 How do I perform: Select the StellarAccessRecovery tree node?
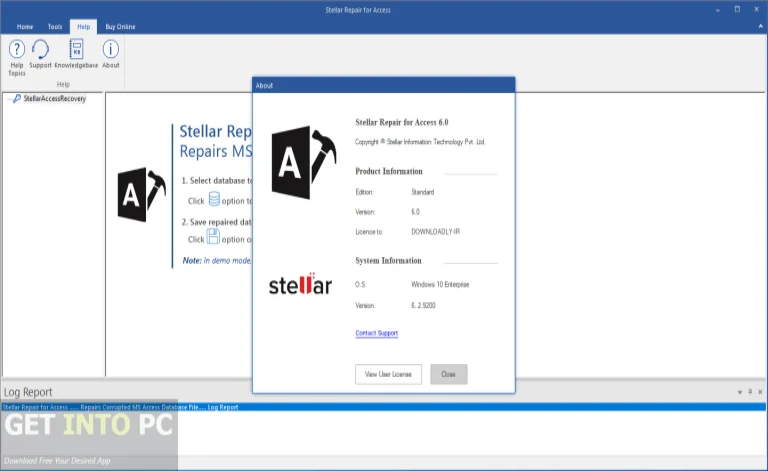[54, 98]
